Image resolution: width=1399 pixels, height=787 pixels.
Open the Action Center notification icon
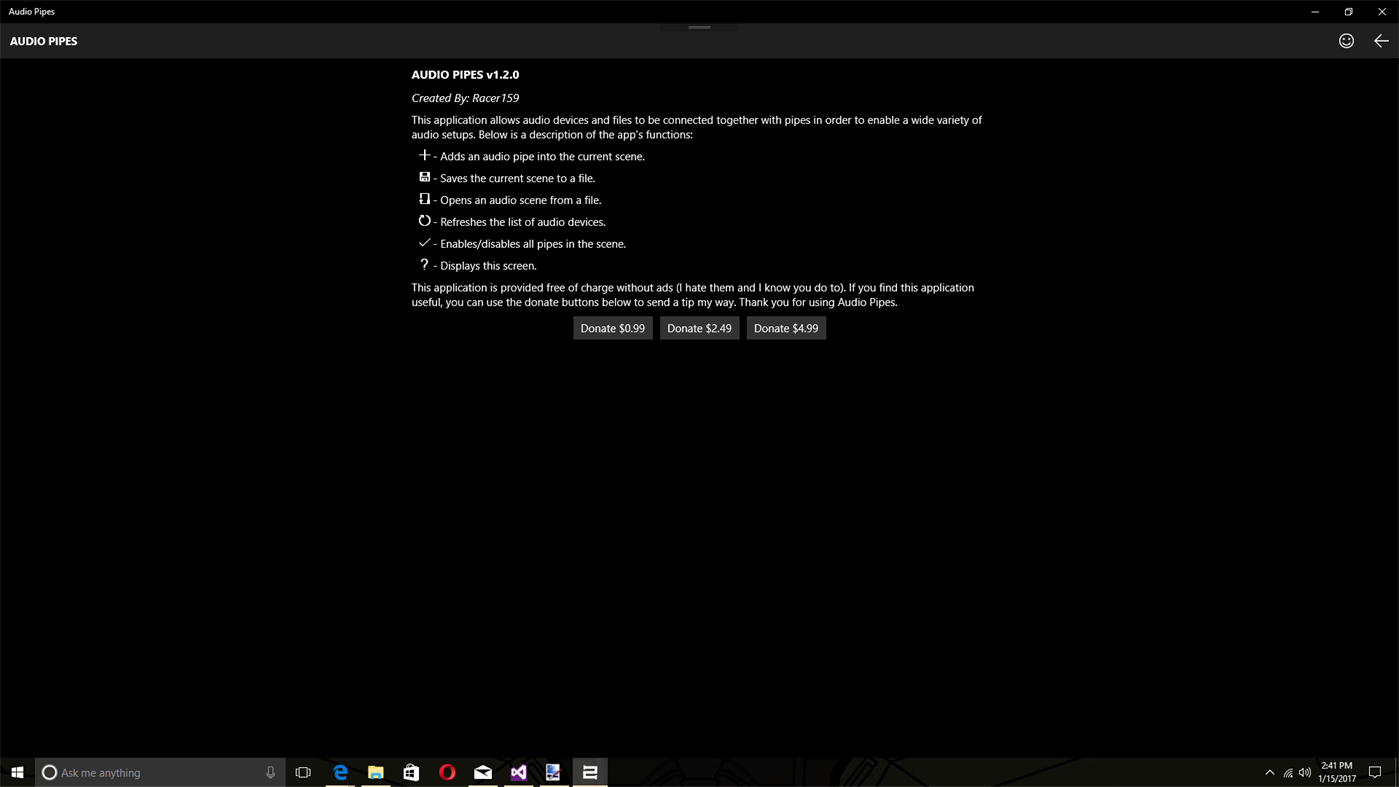click(1375, 771)
